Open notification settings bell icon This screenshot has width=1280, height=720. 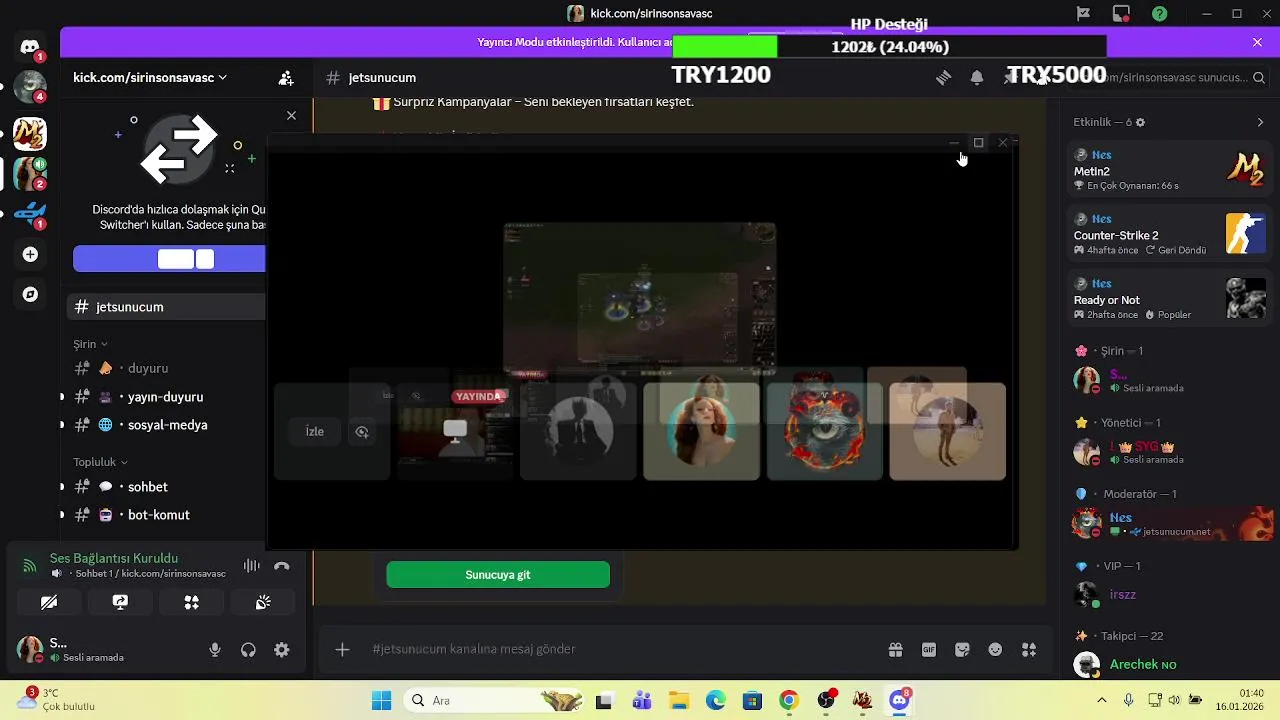[x=977, y=77]
